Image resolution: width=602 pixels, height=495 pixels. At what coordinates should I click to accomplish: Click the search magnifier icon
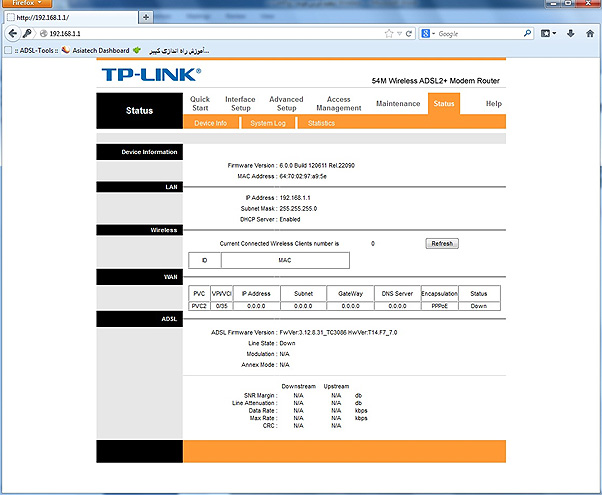[x=528, y=33]
